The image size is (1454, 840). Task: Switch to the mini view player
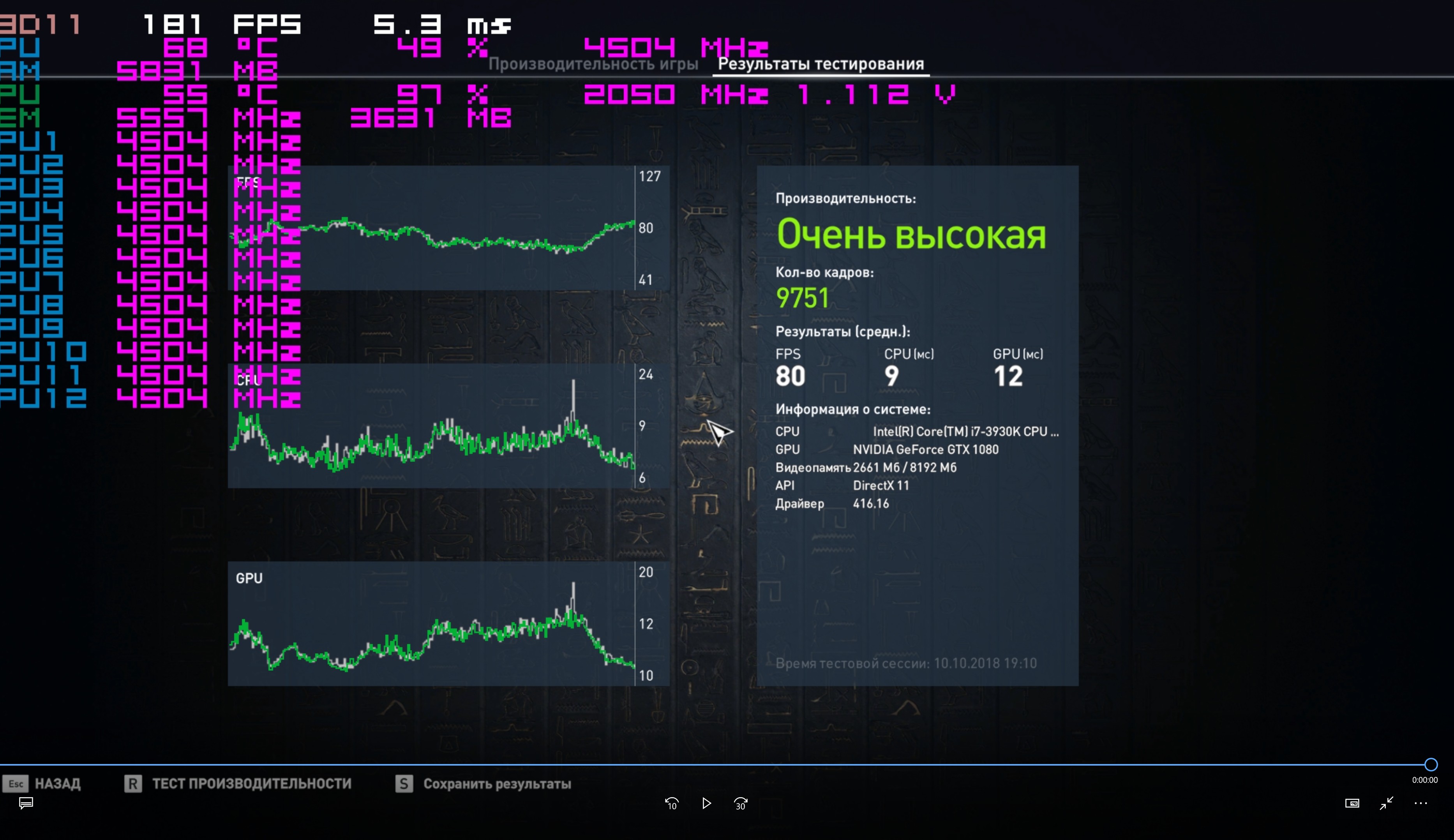pos(1352,803)
